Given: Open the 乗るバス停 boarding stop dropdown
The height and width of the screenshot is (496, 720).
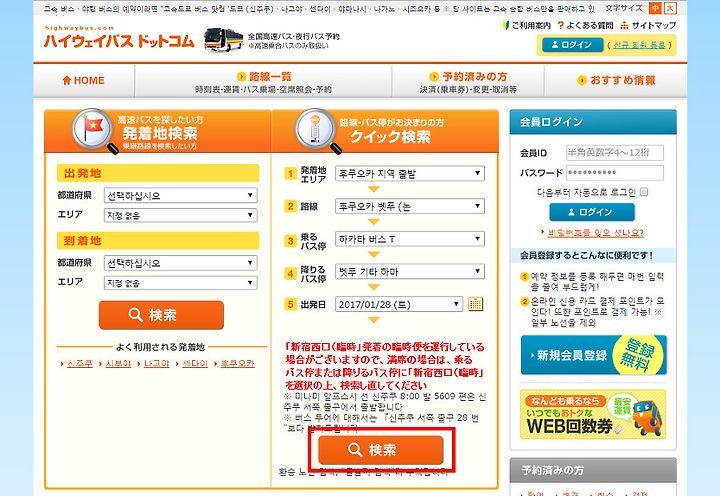Looking at the screenshot, I should (410, 239).
